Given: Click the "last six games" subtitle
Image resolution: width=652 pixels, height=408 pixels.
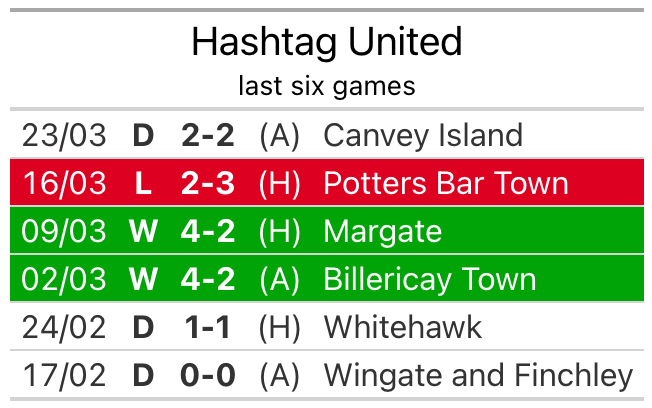Looking at the screenshot, I should tap(326, 86).
